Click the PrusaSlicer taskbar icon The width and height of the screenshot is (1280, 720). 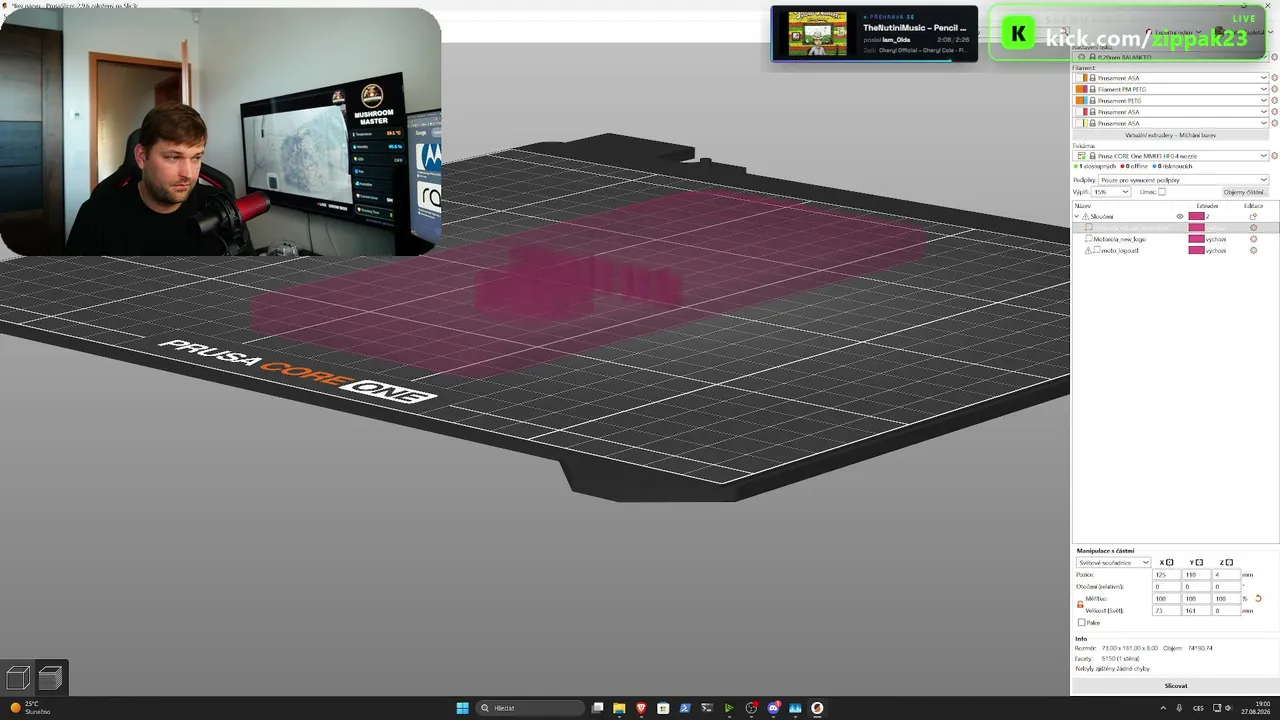point(817,708)
